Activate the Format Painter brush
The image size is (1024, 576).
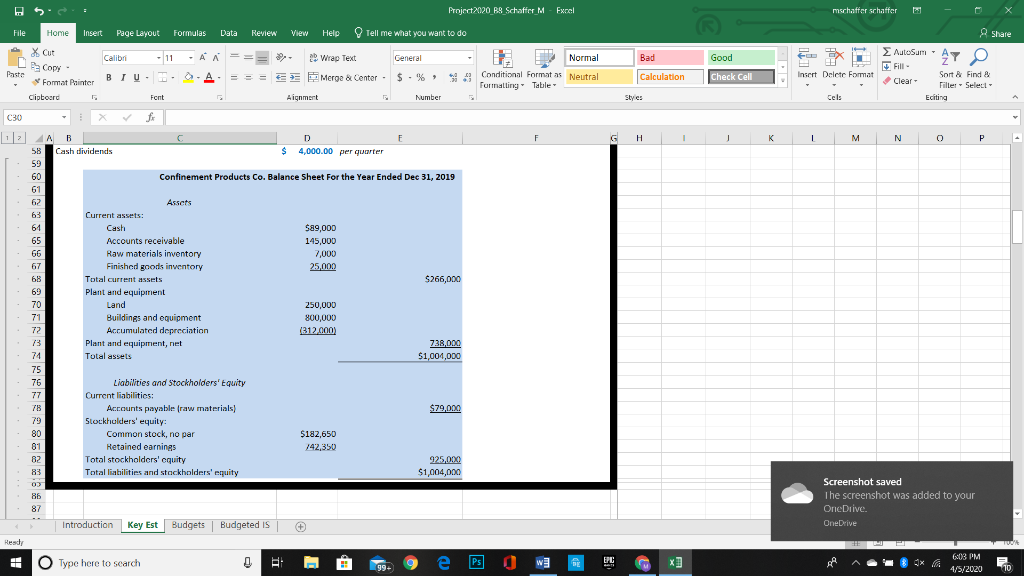click(x=63, y=82)
